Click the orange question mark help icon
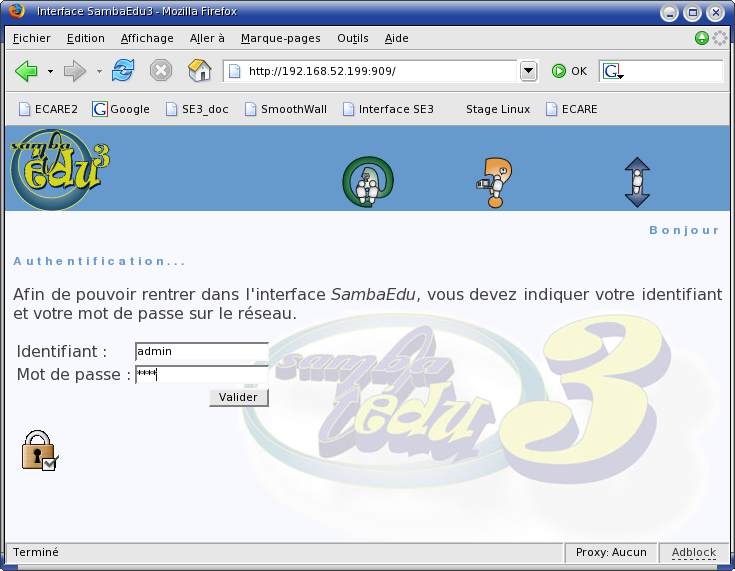The image size is (735, 571). (x=494, y=183)
